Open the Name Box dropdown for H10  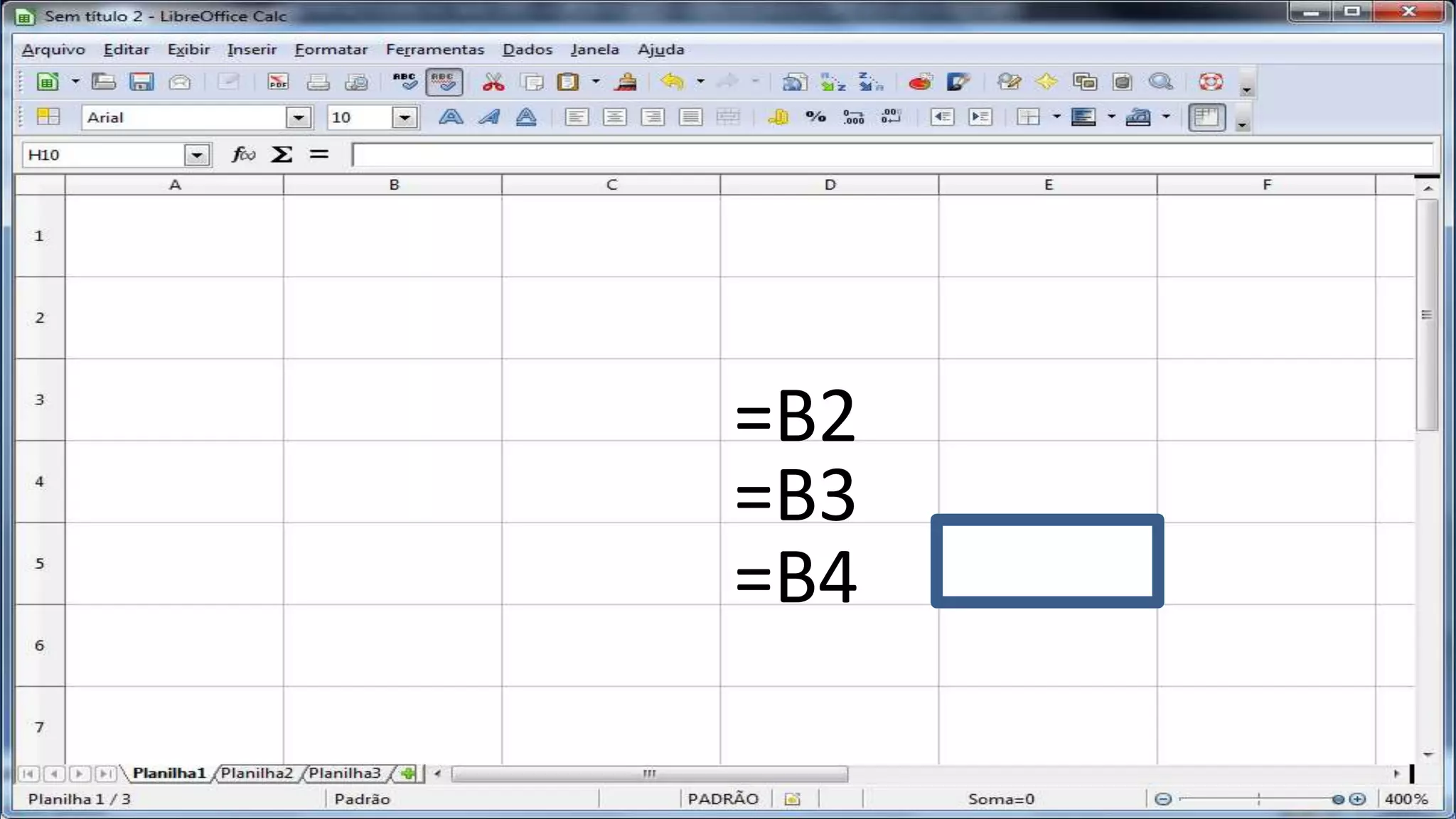click(x=197, y=154)
